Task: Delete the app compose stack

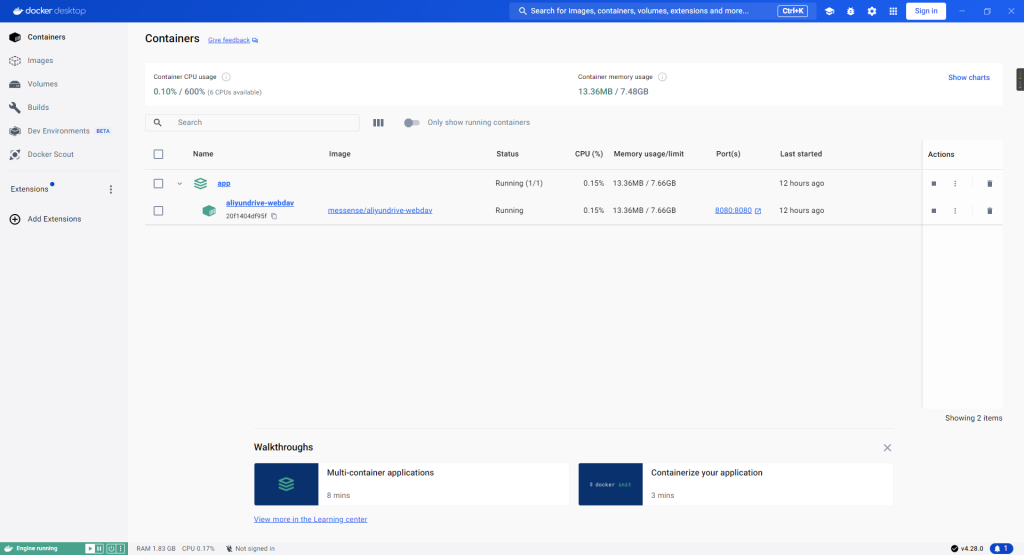Action: tap(989, 183)
